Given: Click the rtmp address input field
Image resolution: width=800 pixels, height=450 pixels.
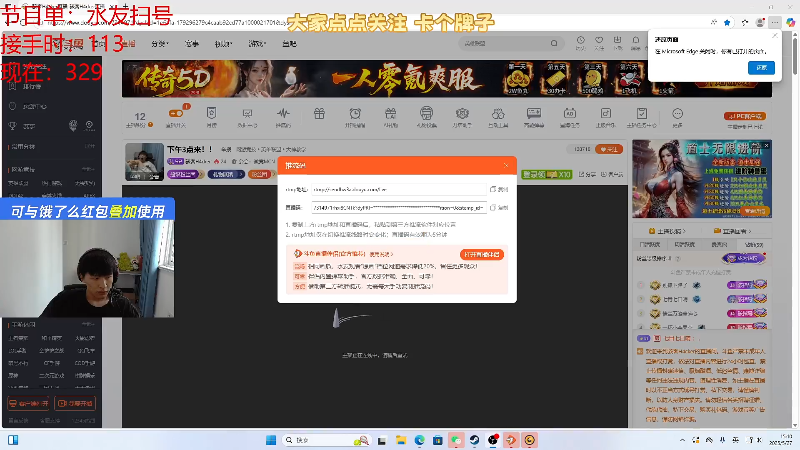Looking at the screenshot, I should point(398,189).
